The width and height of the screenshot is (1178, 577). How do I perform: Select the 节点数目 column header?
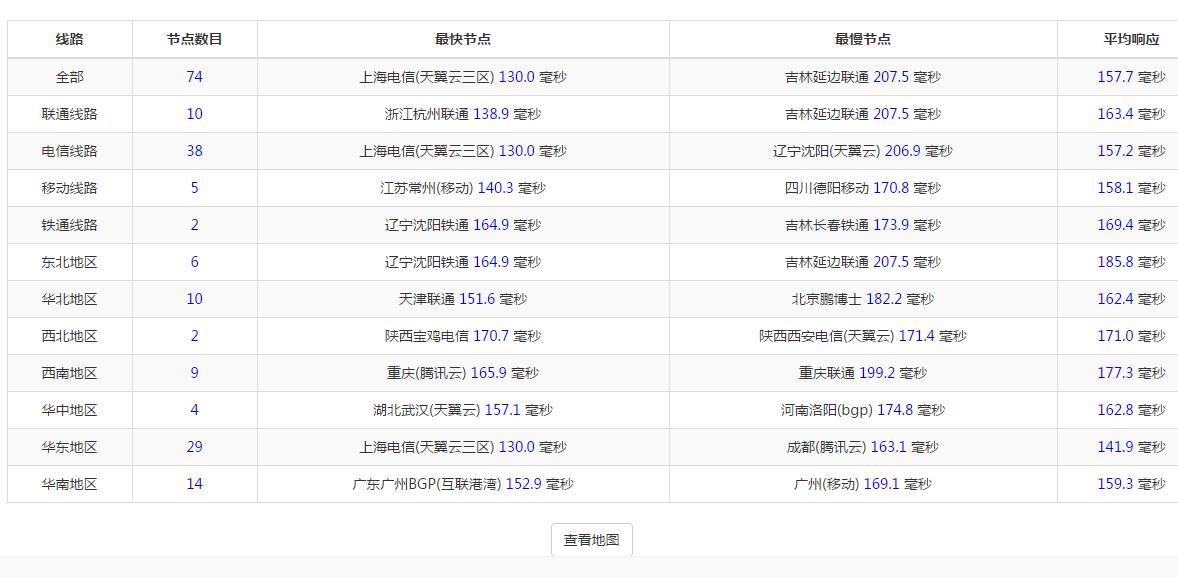[195, 40]
